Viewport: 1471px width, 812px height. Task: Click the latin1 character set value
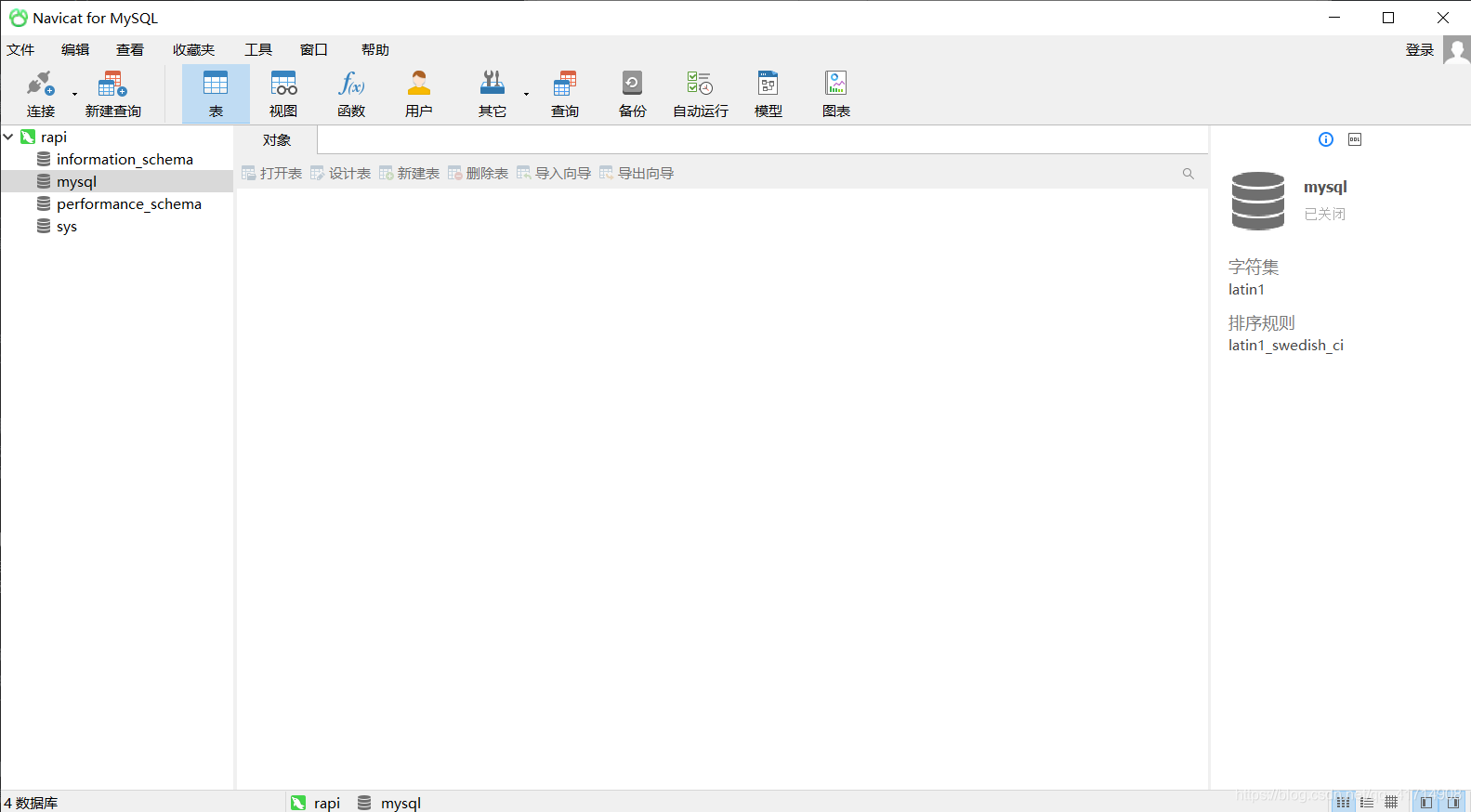pyautogui.click(x=1246, y=289)
